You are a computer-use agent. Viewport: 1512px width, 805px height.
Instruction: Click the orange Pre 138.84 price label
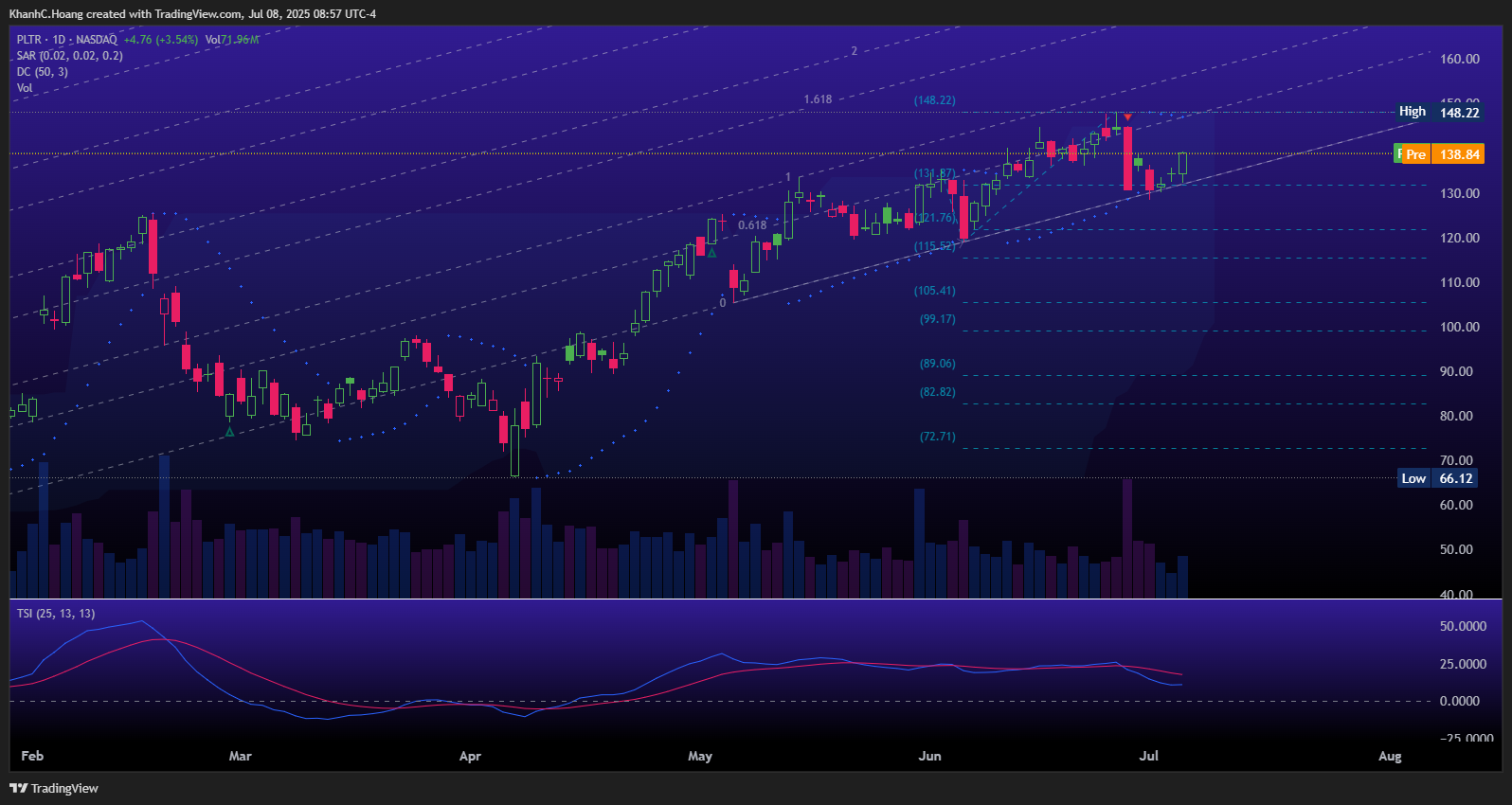(1444, 154)
